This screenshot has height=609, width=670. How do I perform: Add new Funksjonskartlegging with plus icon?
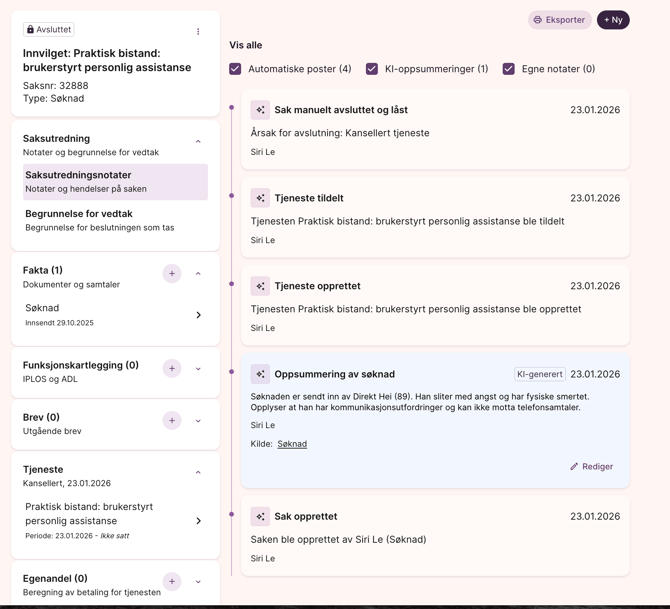[172, 369]
